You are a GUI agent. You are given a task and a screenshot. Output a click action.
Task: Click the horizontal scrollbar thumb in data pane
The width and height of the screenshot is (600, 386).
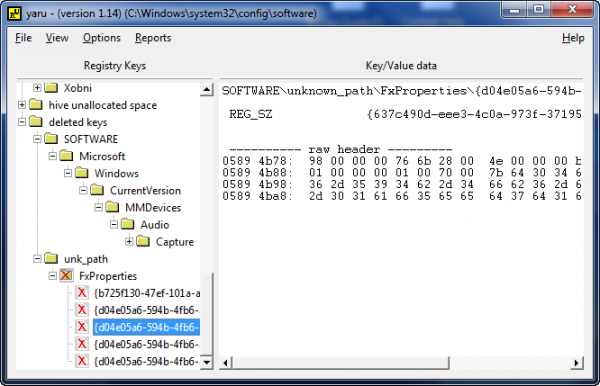click(341, 363)
